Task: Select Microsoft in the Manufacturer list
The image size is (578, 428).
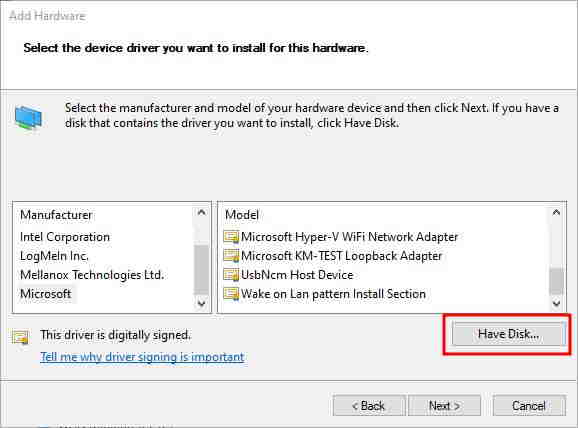Action: click(46, 294)
